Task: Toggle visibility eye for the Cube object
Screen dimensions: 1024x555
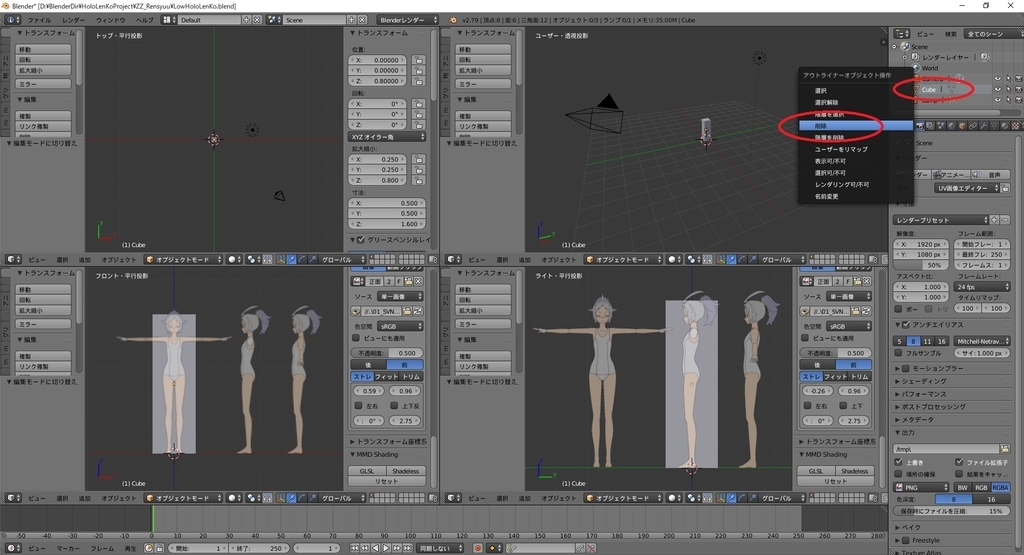Action: point(997,90)
